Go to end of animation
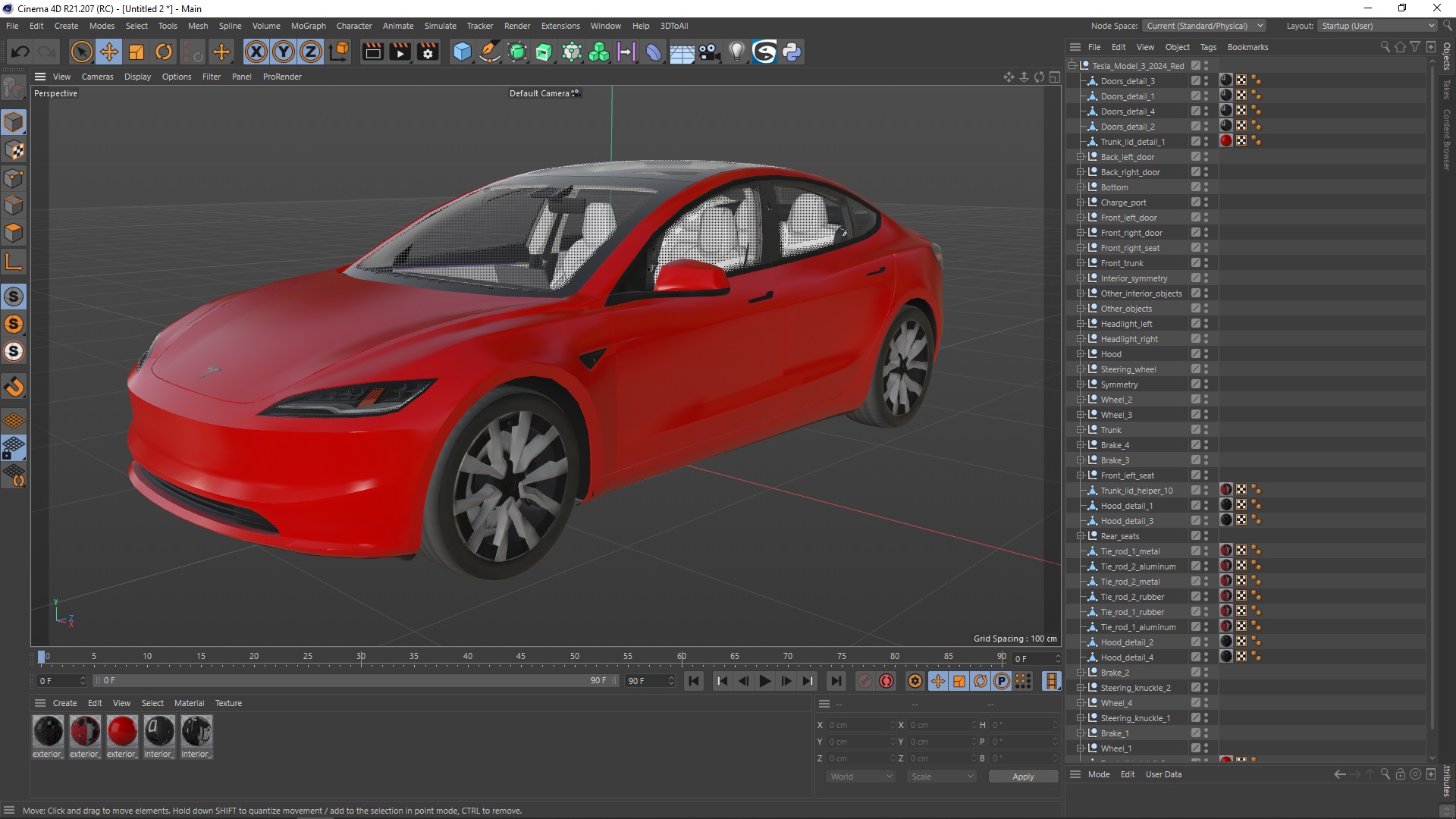Screen dimensions: 1456x819 836,681
